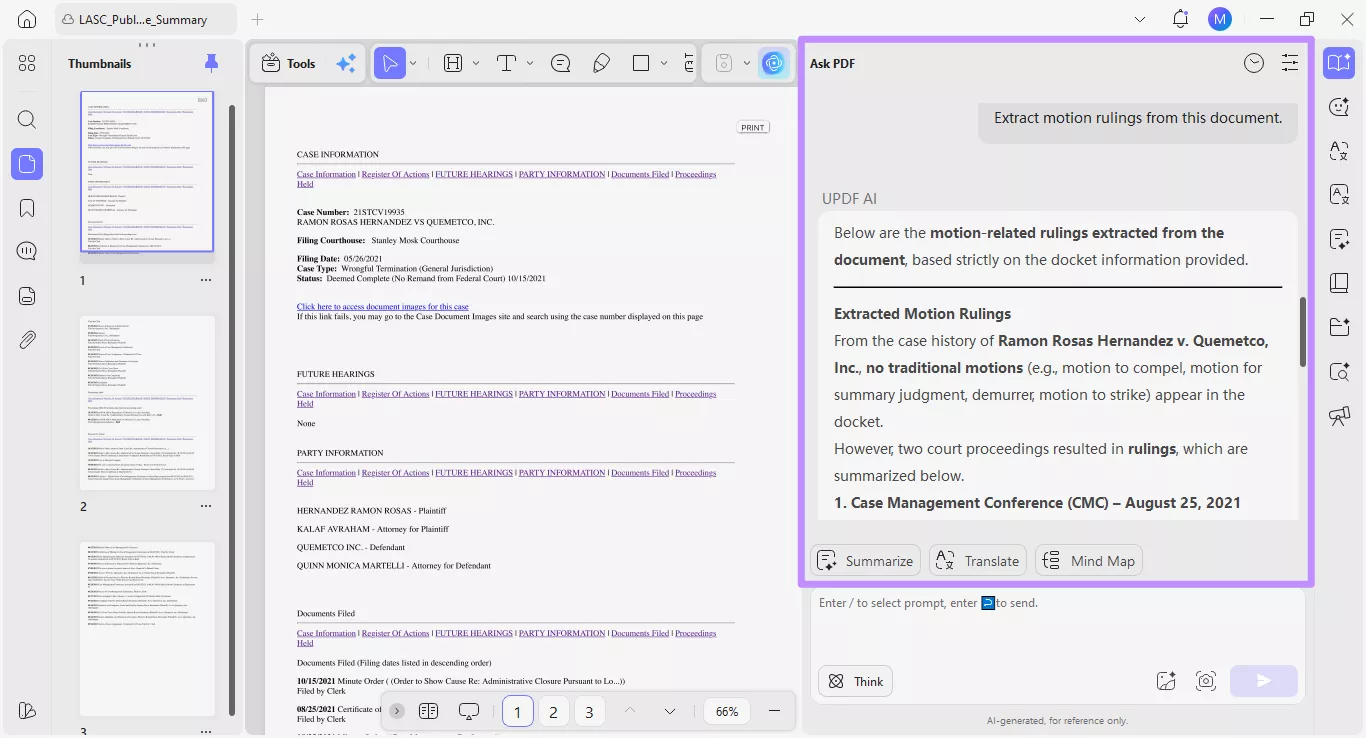1366x738 pixels.
Task: Go to page 2 button
Action: point(553,711)
